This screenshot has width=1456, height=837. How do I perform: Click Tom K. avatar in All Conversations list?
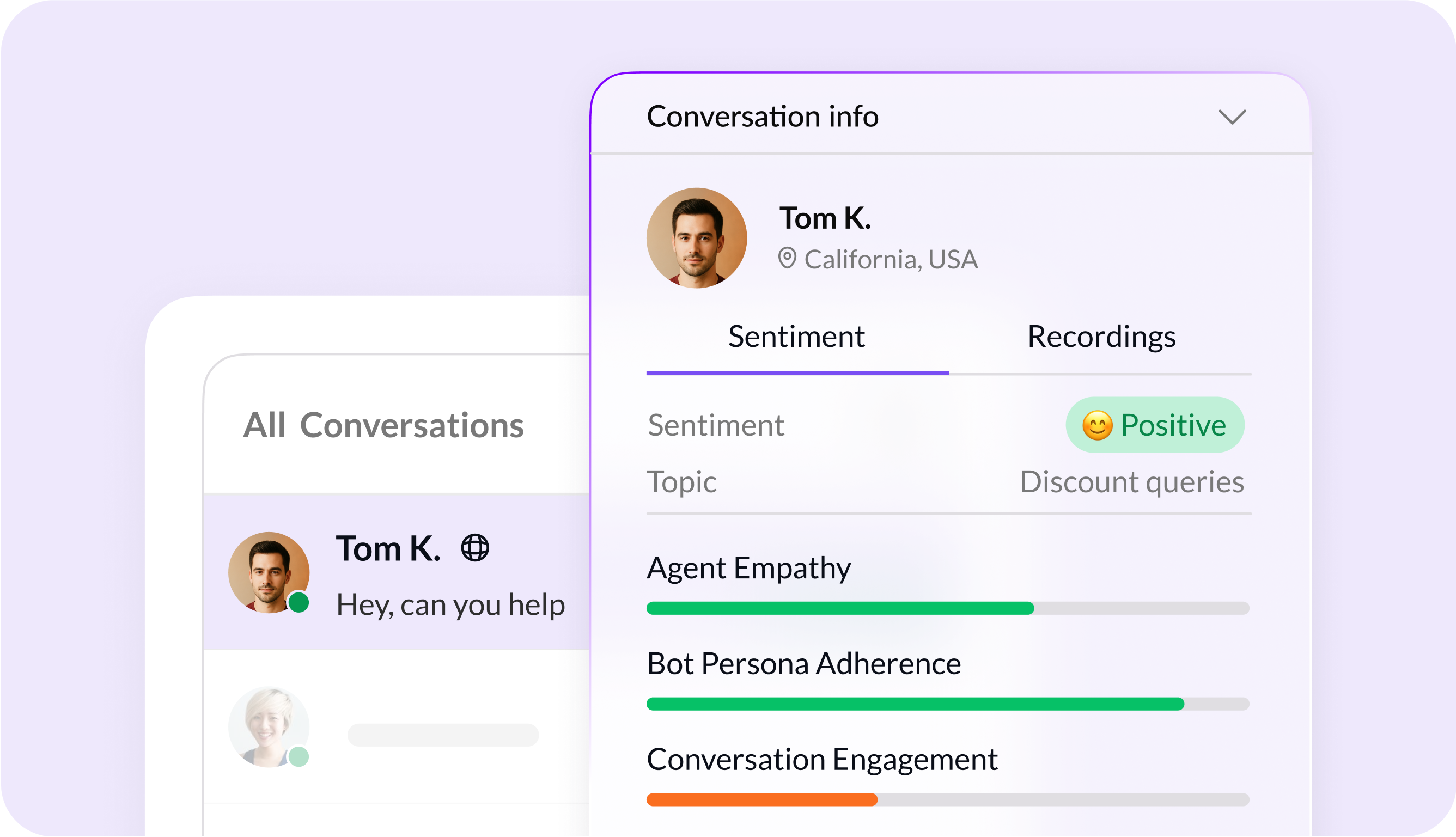point(269,572)
